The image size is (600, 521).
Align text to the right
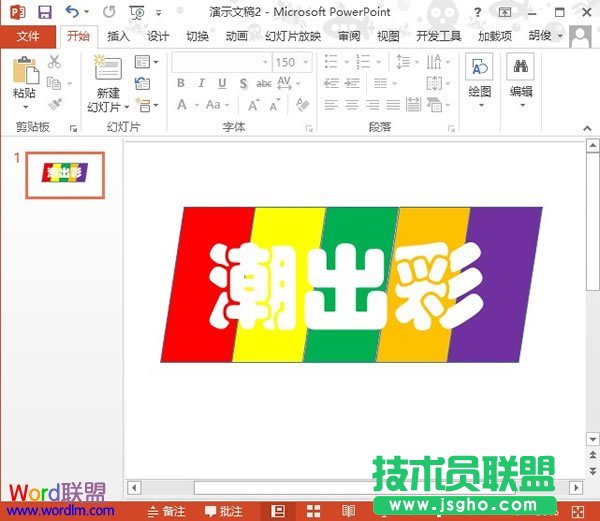[373, 104]
